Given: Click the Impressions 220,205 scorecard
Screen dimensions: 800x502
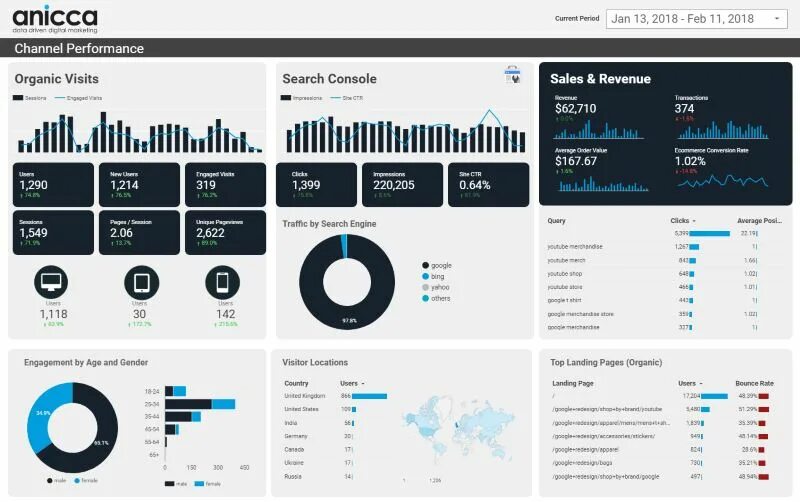Looking at the screenshot, I should [403, 185].
